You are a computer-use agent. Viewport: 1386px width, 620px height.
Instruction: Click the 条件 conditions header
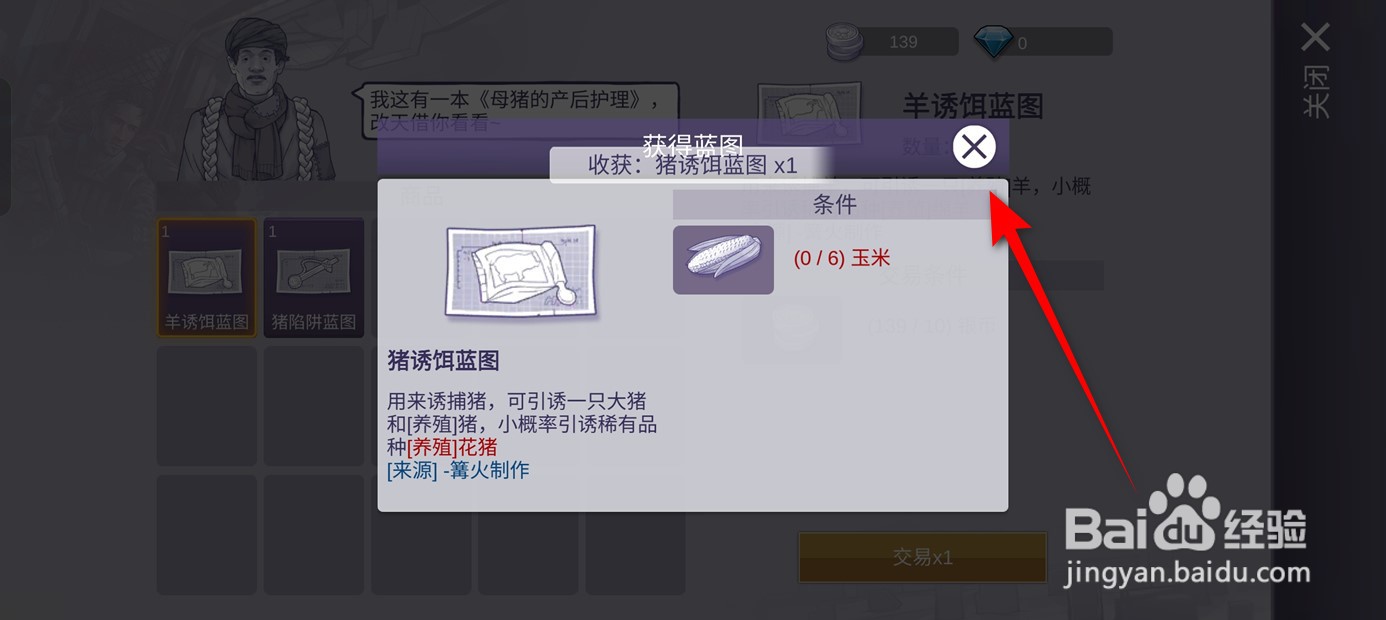coord(834,205)
